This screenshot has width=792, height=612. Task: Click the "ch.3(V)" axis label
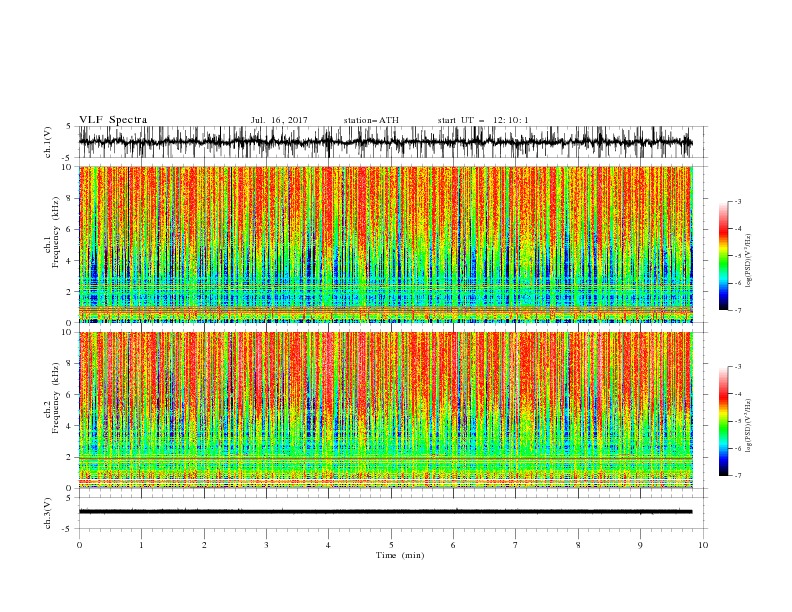pyautogui.click(x=48, y=514)
